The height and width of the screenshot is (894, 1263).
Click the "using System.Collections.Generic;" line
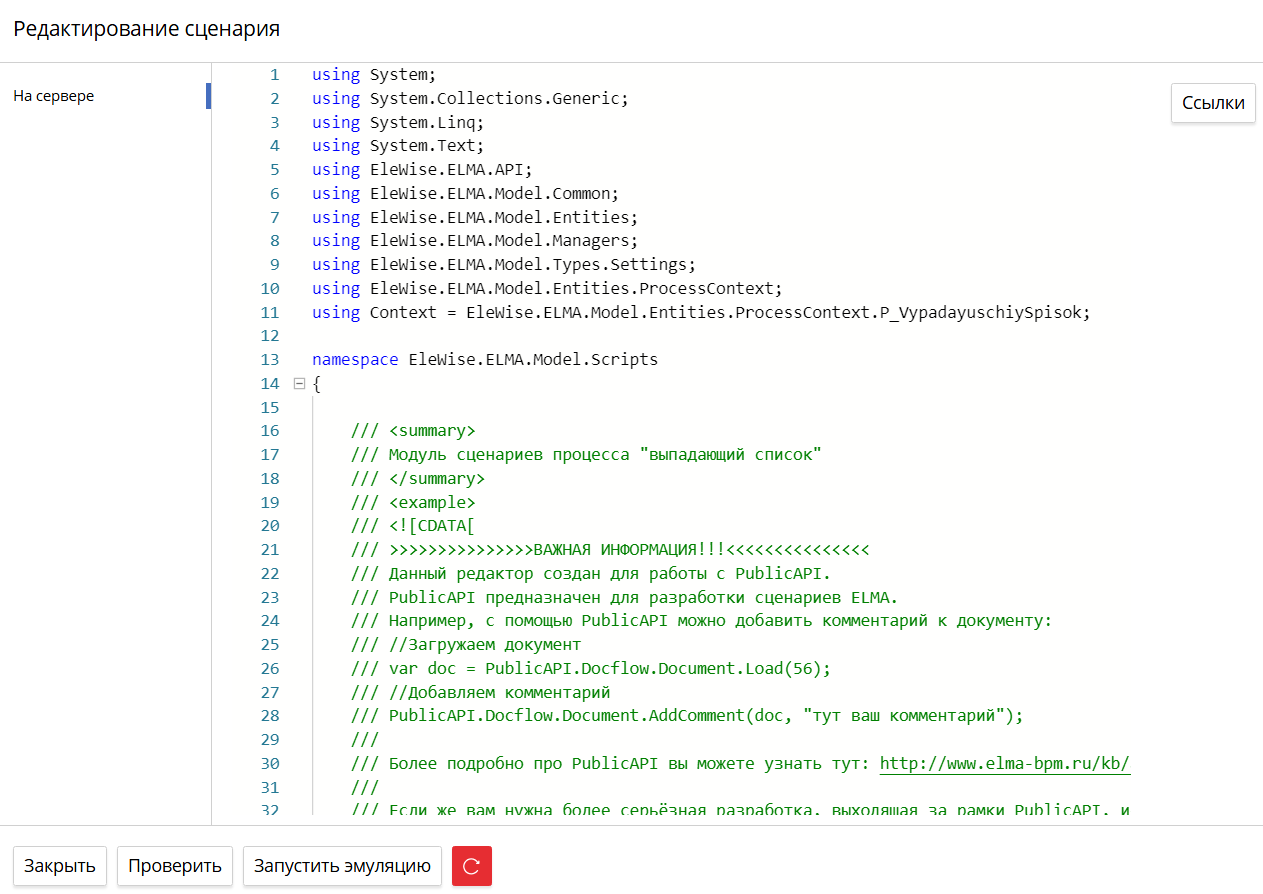[470, 98]
